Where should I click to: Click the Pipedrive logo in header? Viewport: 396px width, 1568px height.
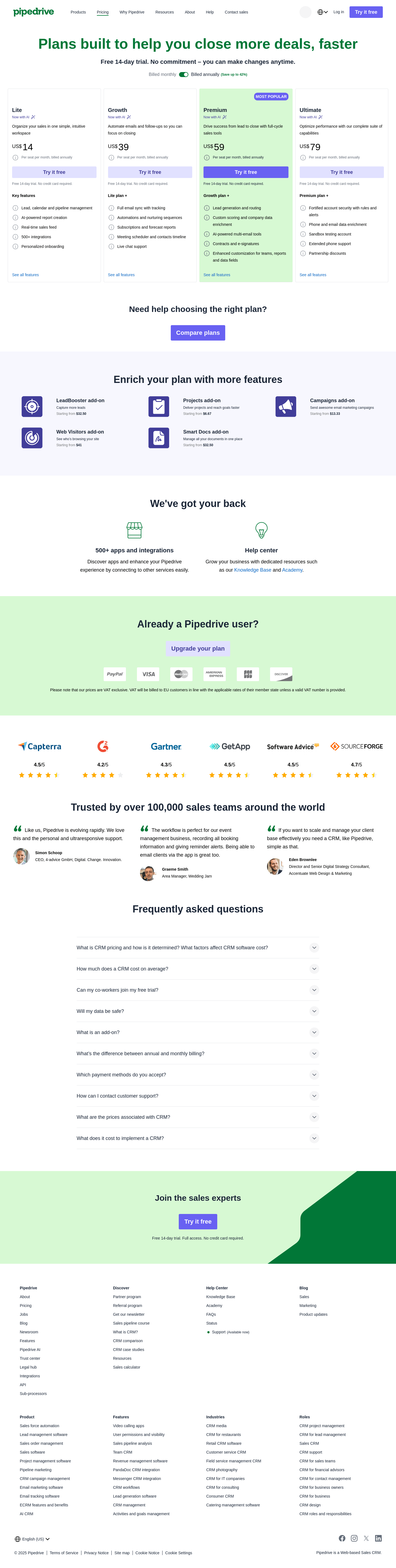click(x=34, y=12)
